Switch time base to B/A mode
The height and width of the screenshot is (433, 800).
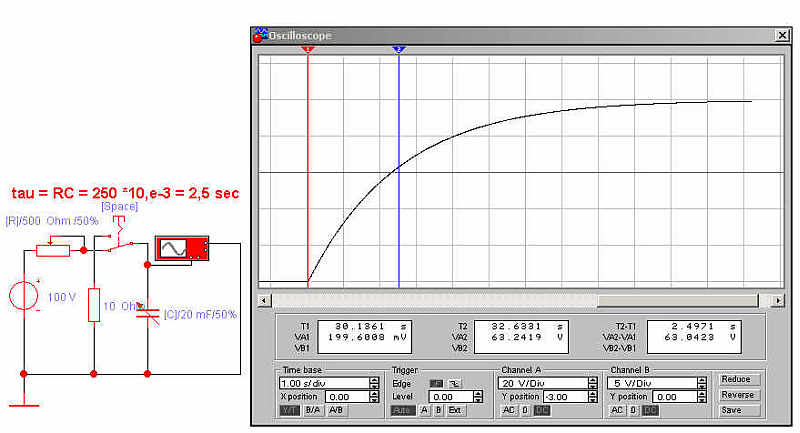[x=312, y=410]
